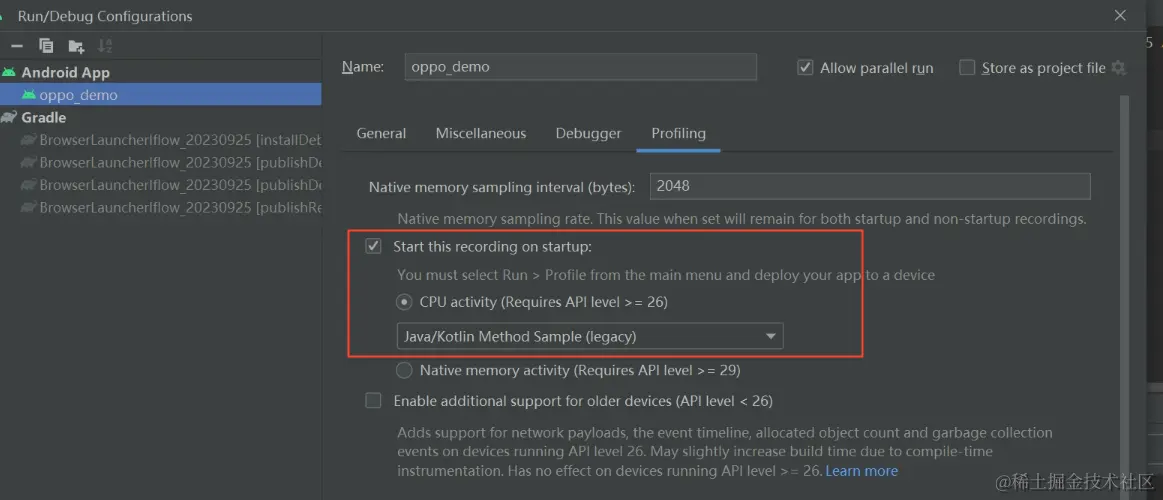1163x500 pixels.
Task: Open the Debugger tab
Action: point(588,133)
